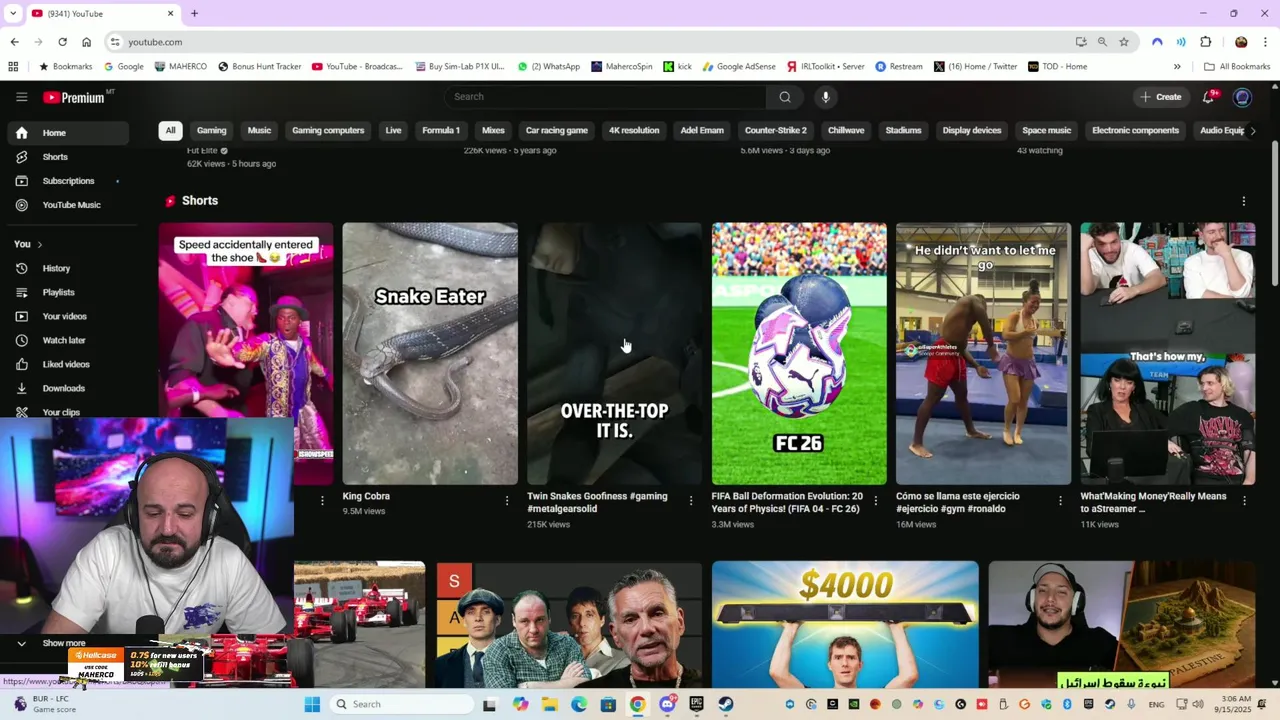
Task: Open options for FIFA Ball Deformation short
Action: point(875,500)
